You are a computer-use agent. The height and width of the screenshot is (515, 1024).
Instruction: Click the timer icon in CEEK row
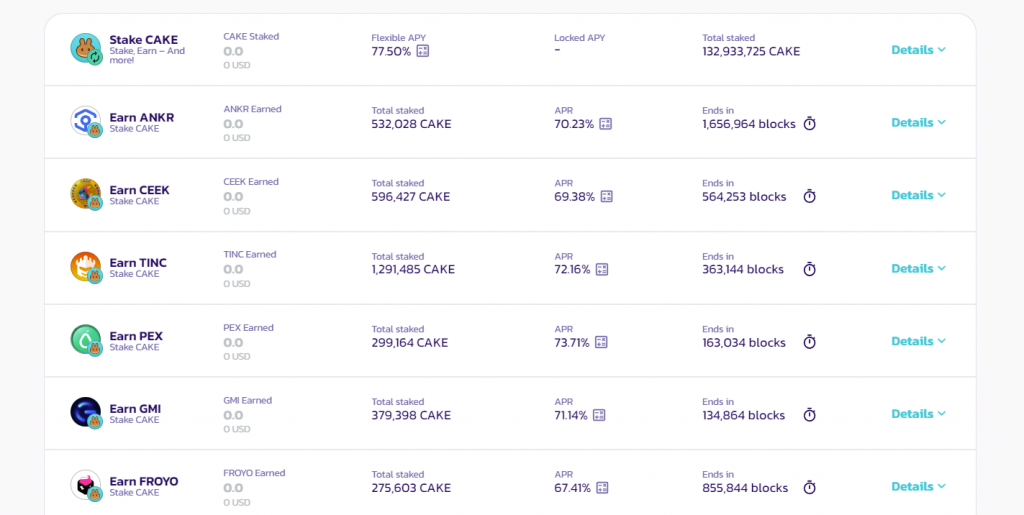(x=809, y=196)
